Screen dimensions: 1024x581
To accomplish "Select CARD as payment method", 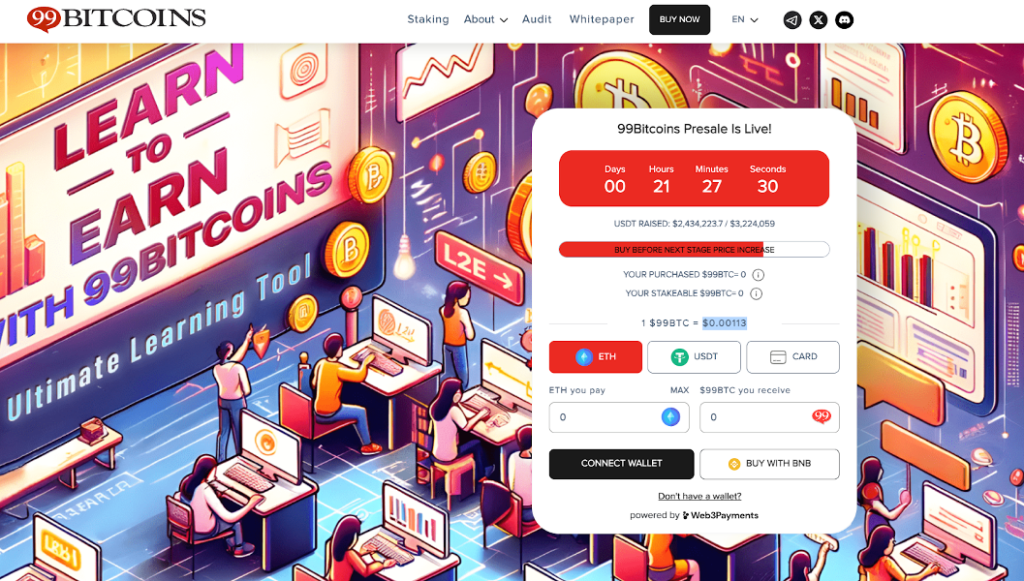I will coord(793,357).
